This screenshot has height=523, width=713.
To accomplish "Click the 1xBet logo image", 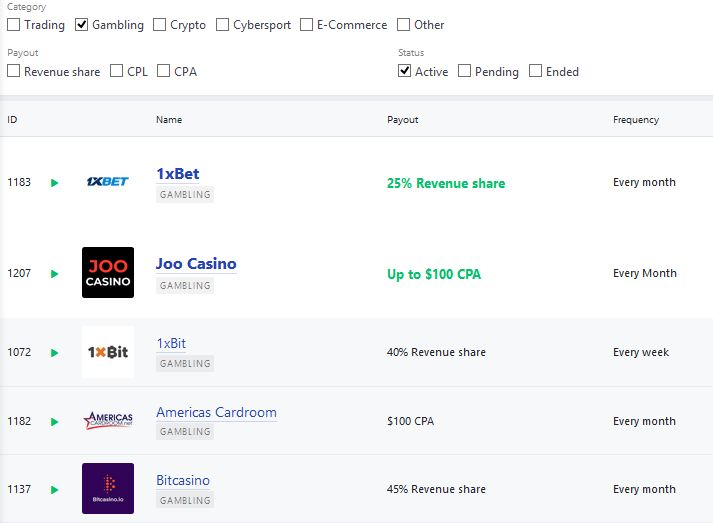I will (108, 181).
